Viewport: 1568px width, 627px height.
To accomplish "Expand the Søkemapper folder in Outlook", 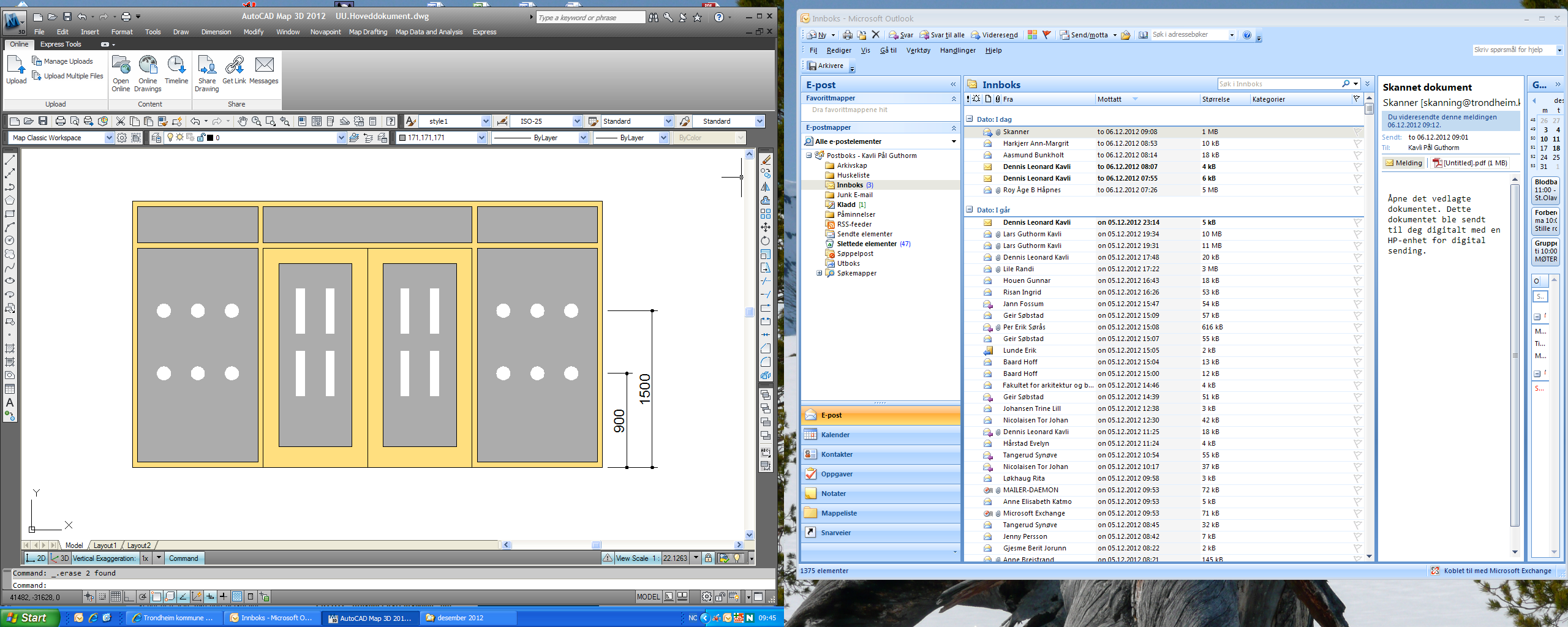I will 819,273.
